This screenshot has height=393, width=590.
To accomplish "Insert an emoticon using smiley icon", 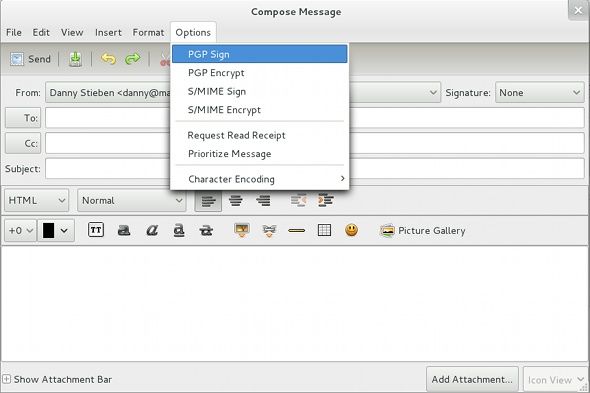I will [x=351, y=230].
